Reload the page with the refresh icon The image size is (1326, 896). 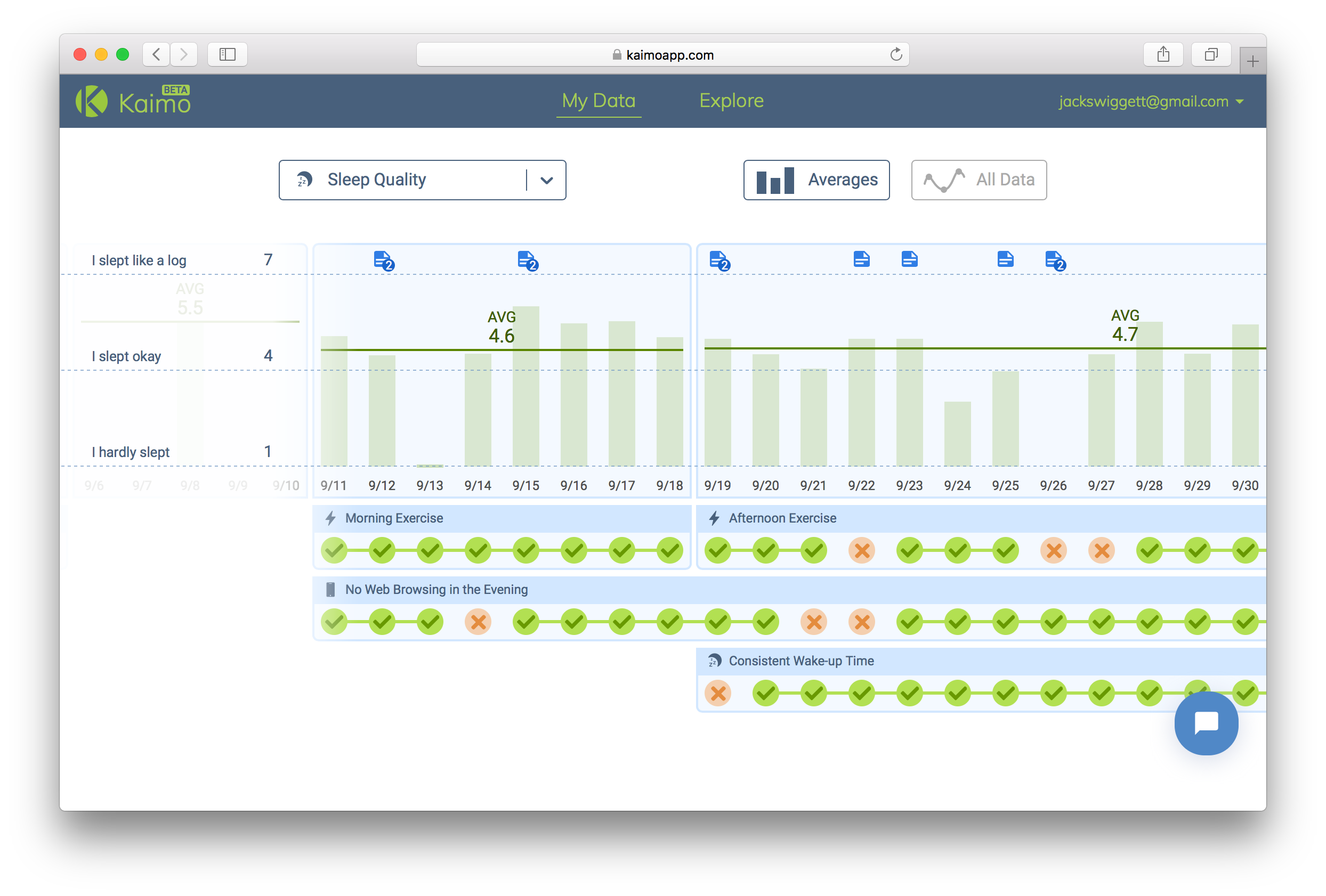[896, 55]
